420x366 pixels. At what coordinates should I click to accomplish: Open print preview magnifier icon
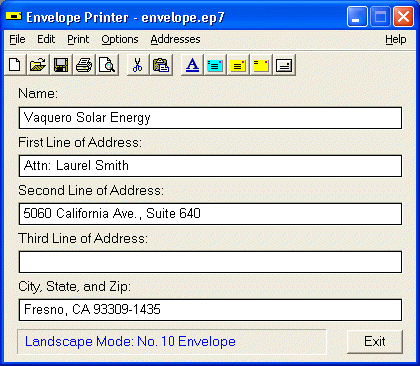(107, 65)
